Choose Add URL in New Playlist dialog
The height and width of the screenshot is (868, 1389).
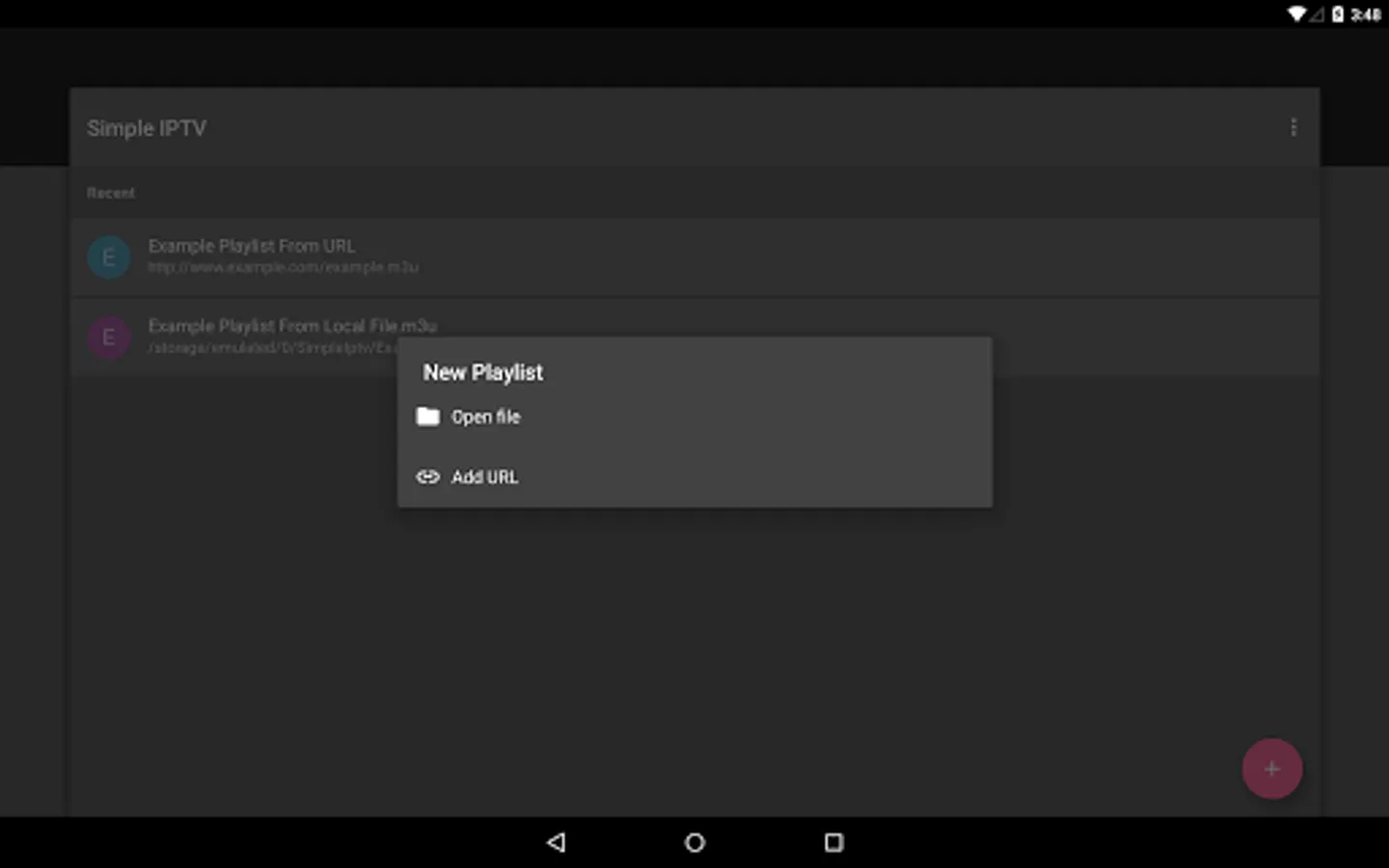pos(694,476)
